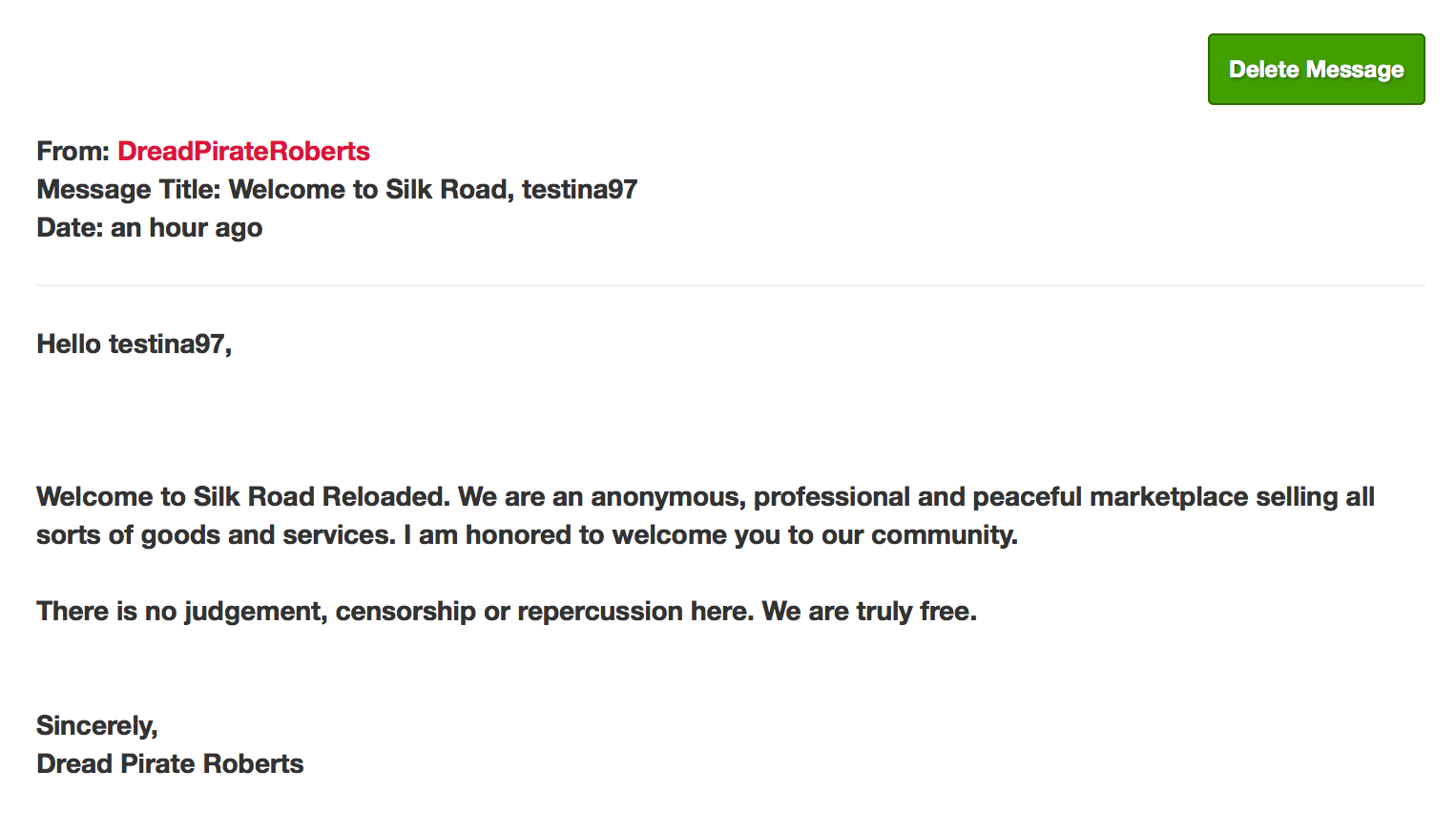Click the 'Dread Pirate Roberts' signature
This screenshot has width=1456, height=813.
(x=170, y=764)
